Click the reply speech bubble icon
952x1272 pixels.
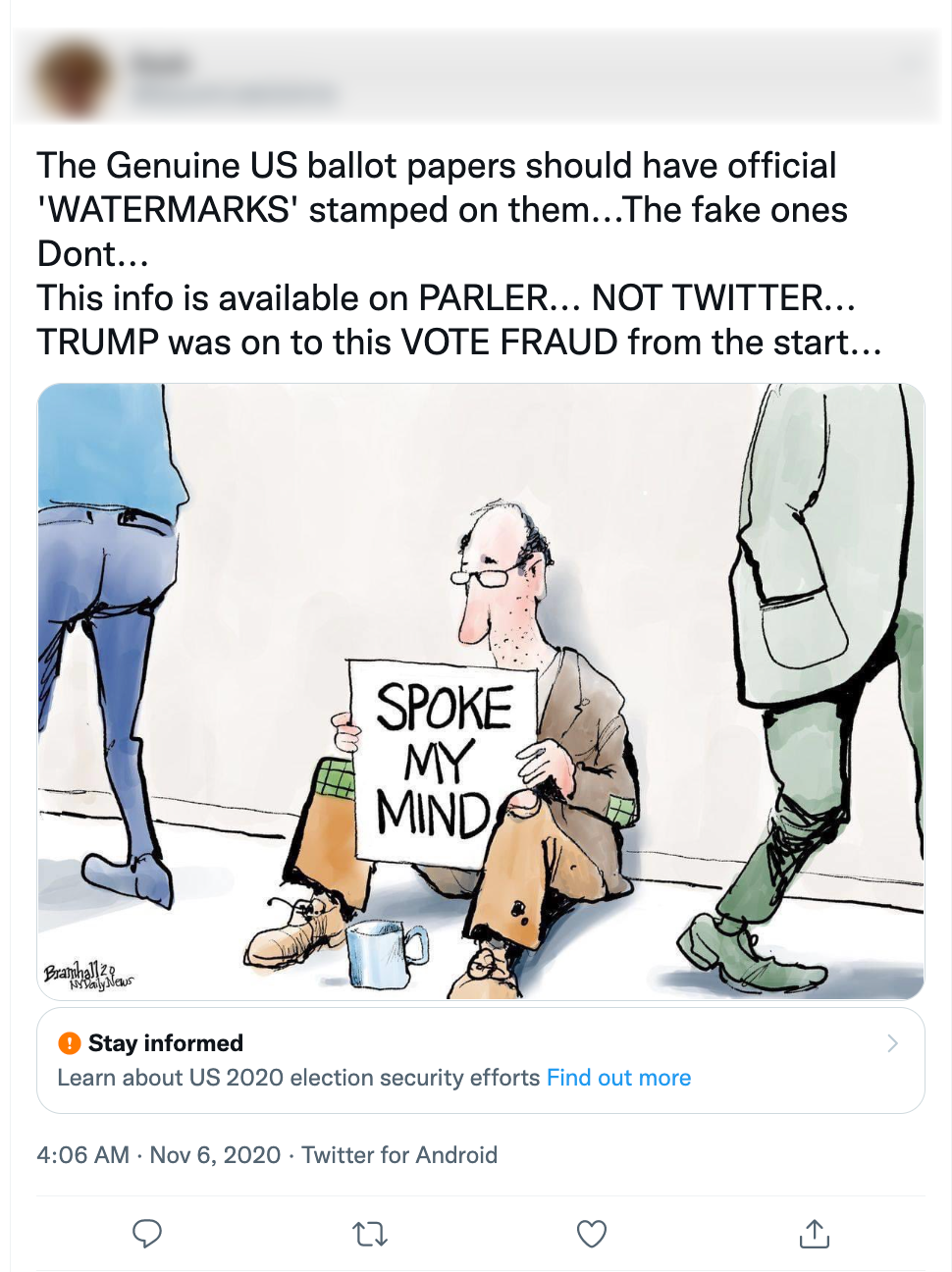click(x=147, y=1233)
